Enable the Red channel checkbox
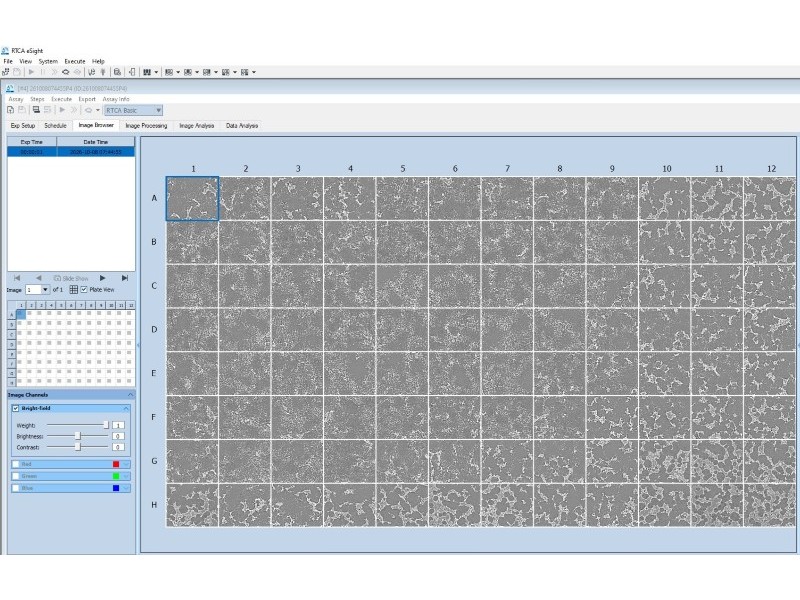Screen dimensions: 800x600 click(16, 464)
